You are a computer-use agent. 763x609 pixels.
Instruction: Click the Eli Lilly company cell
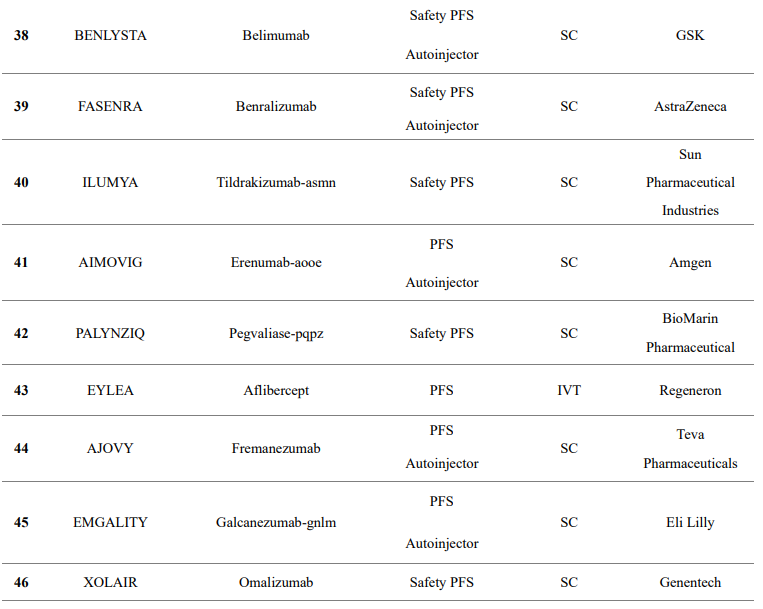(x=690, y=522)
